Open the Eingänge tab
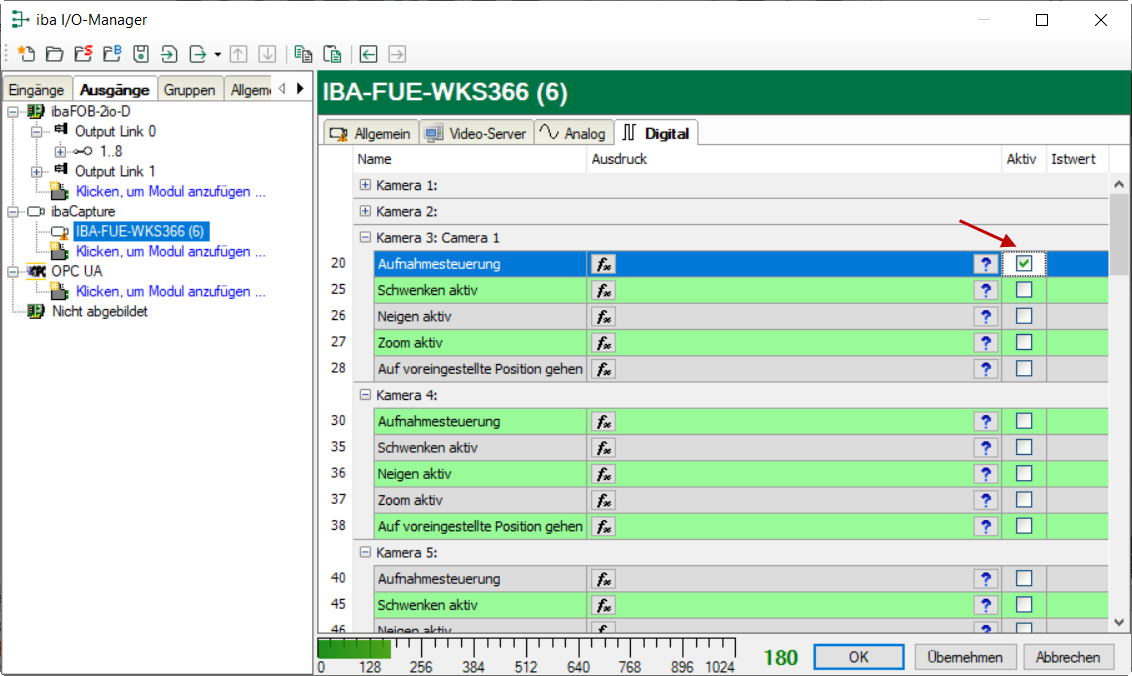1132x676 pixels. click(36, 90)
